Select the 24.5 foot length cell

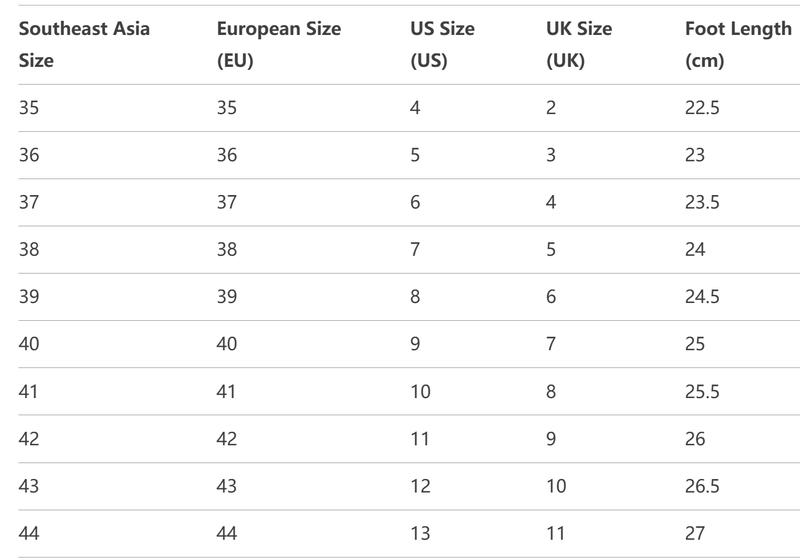tap(702, 297)
